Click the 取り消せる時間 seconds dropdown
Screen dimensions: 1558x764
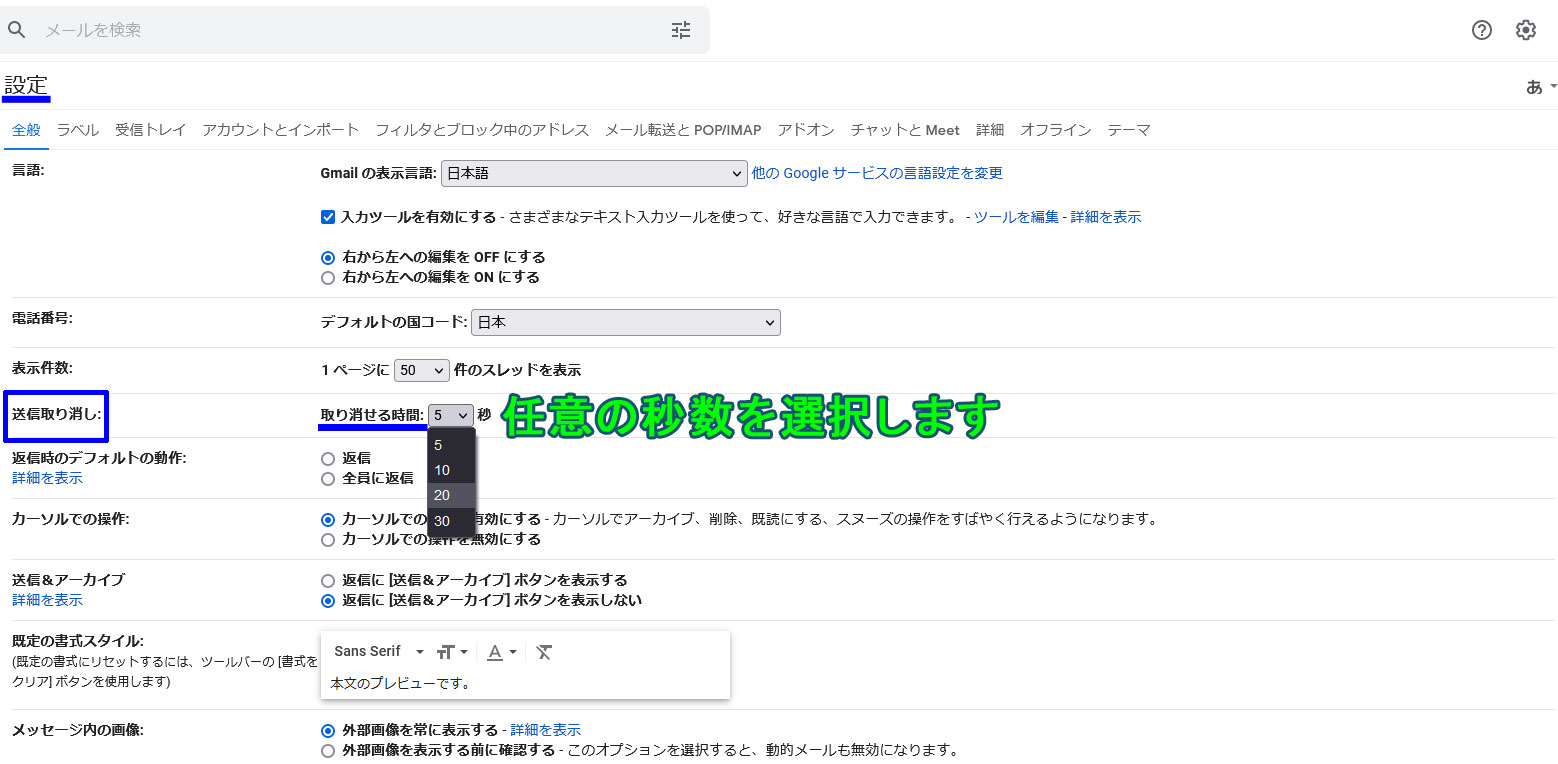click(451, 415)
